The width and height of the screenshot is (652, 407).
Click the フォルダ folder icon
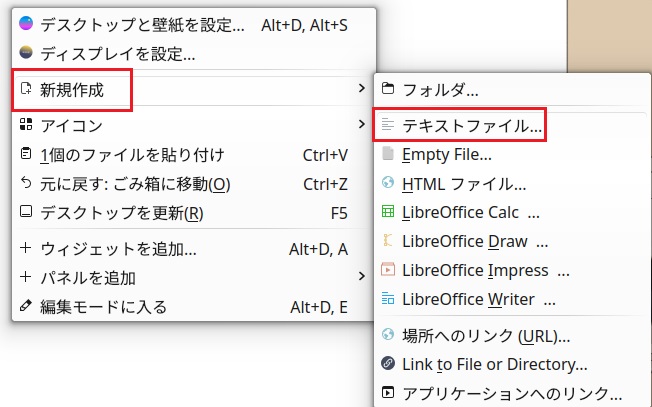point(388,90)
